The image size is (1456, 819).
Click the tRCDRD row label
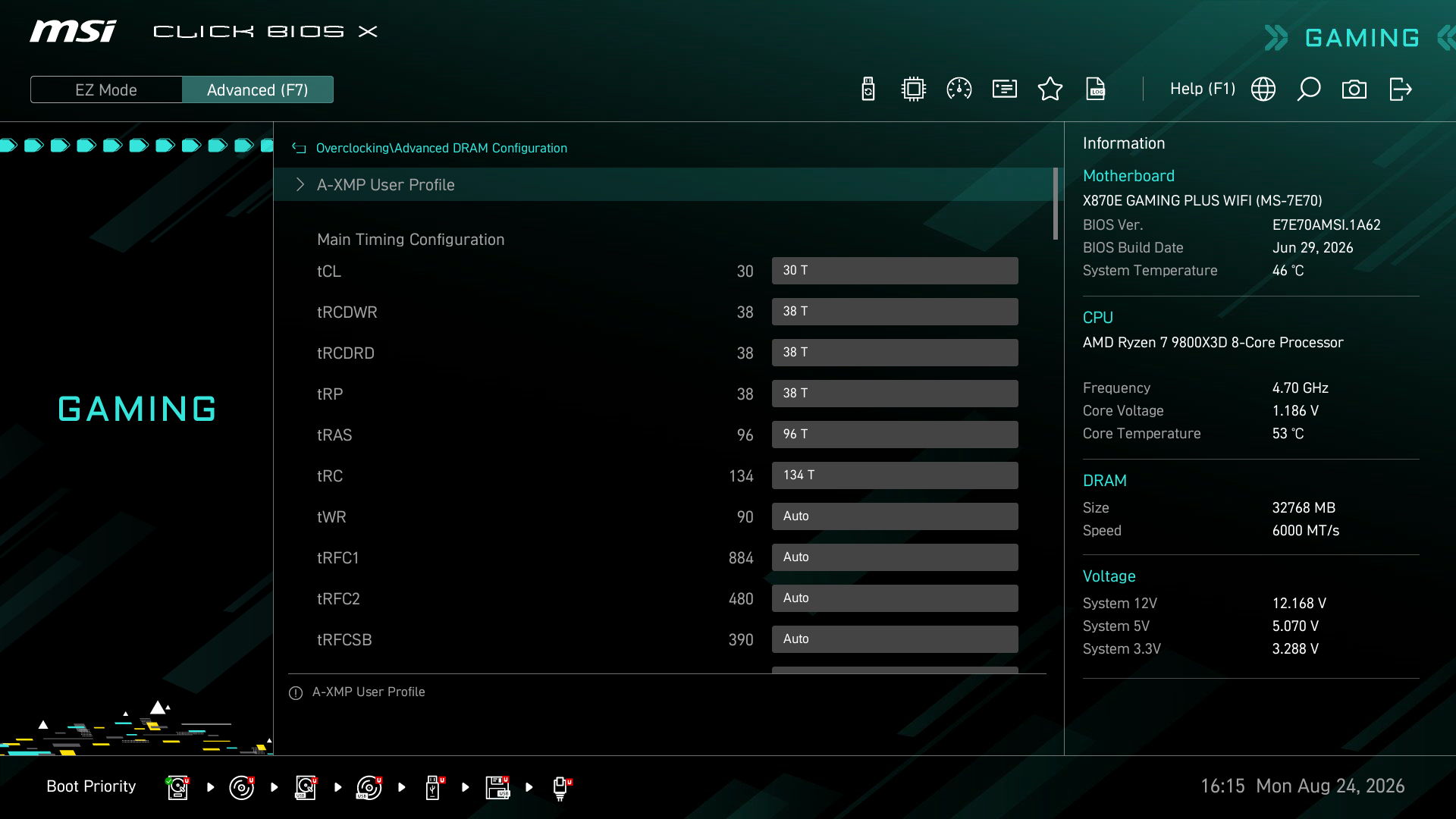point(346,353)
